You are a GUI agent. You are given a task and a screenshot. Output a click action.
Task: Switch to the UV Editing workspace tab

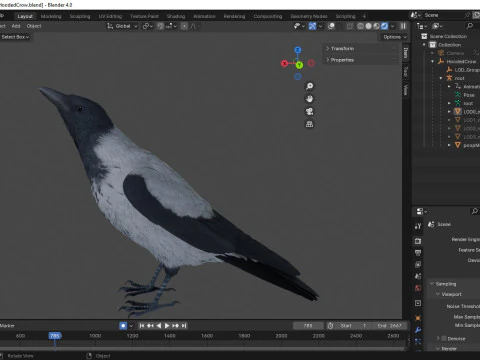(110, 16)
